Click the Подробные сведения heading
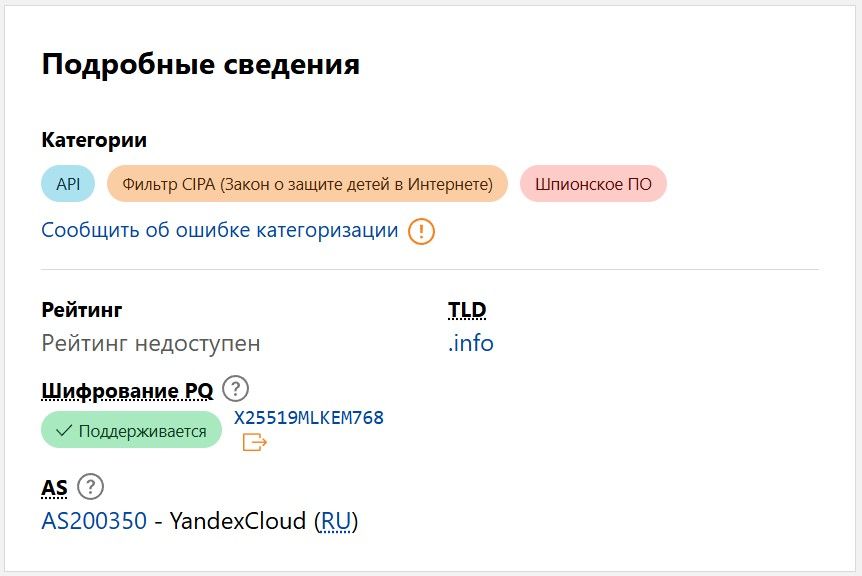862x576 pixels. click(x=200, y=65)
